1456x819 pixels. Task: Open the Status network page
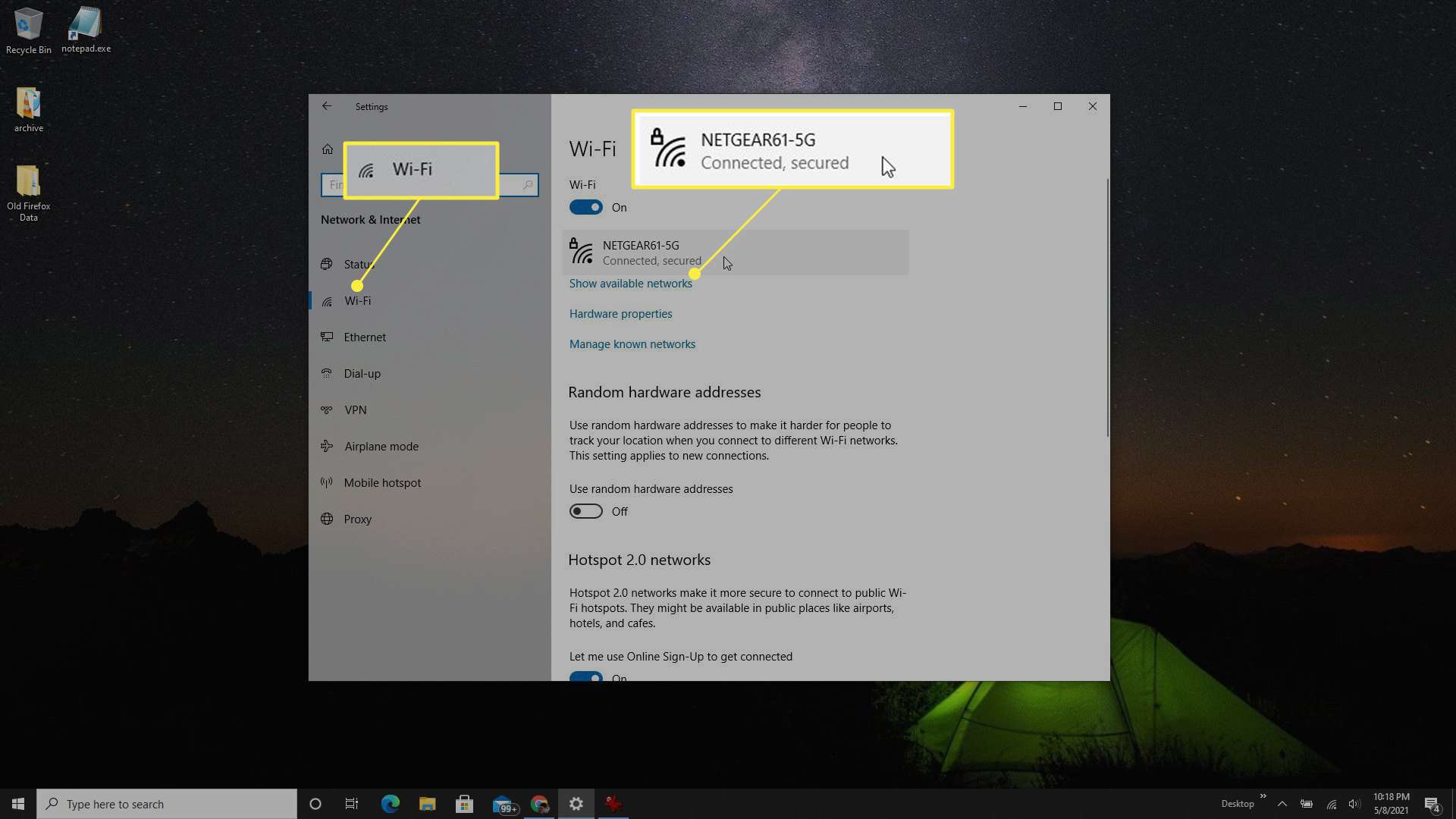pos(430,264)
